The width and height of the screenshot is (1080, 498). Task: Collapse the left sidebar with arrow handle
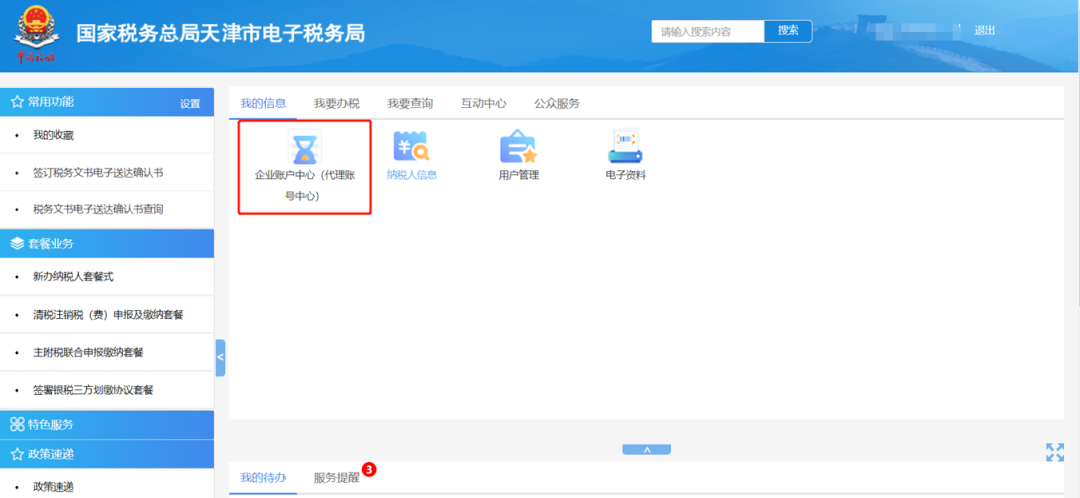(x=220, y=357)
